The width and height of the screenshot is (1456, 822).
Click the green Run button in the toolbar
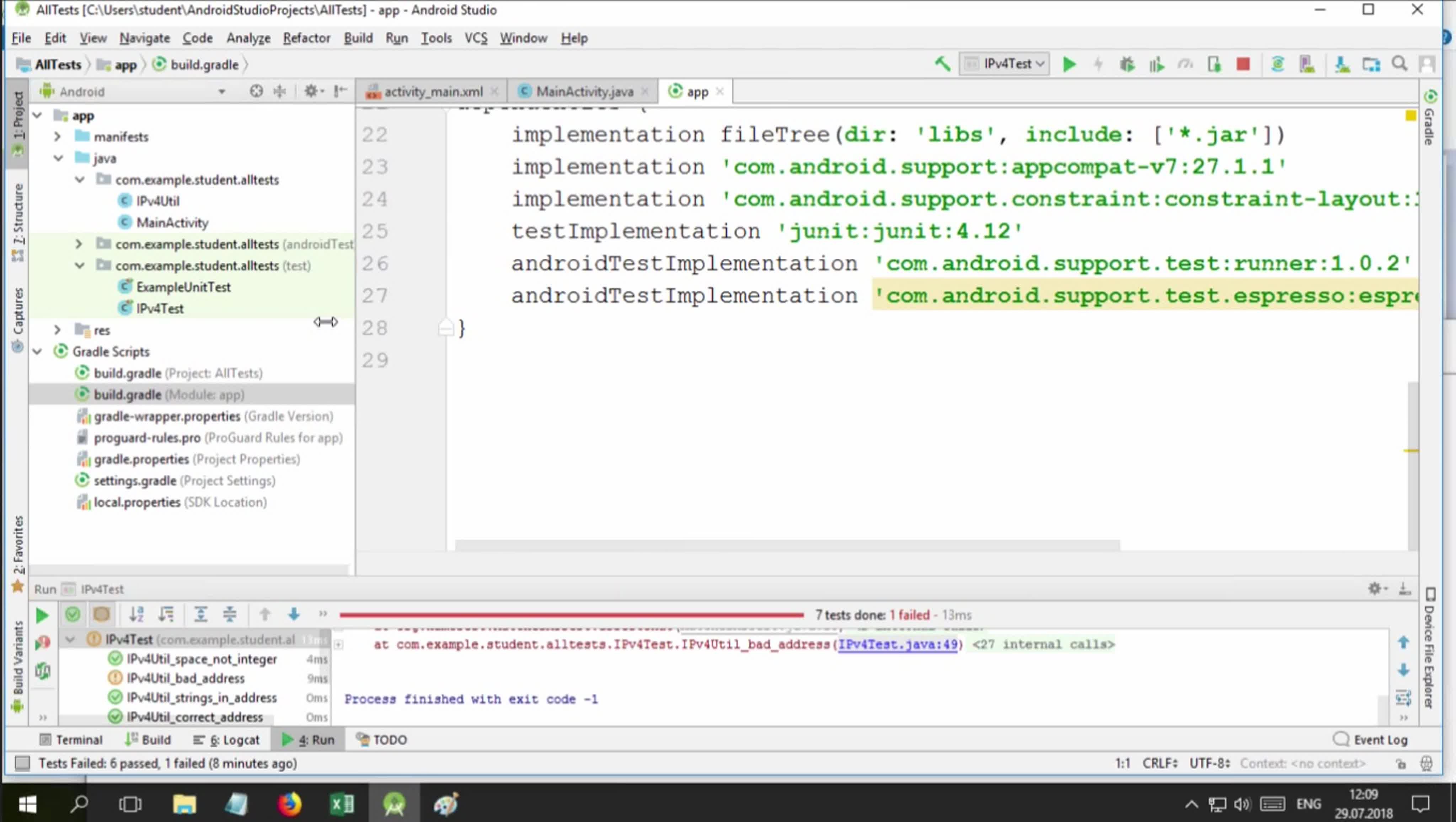coord(1068,64)
